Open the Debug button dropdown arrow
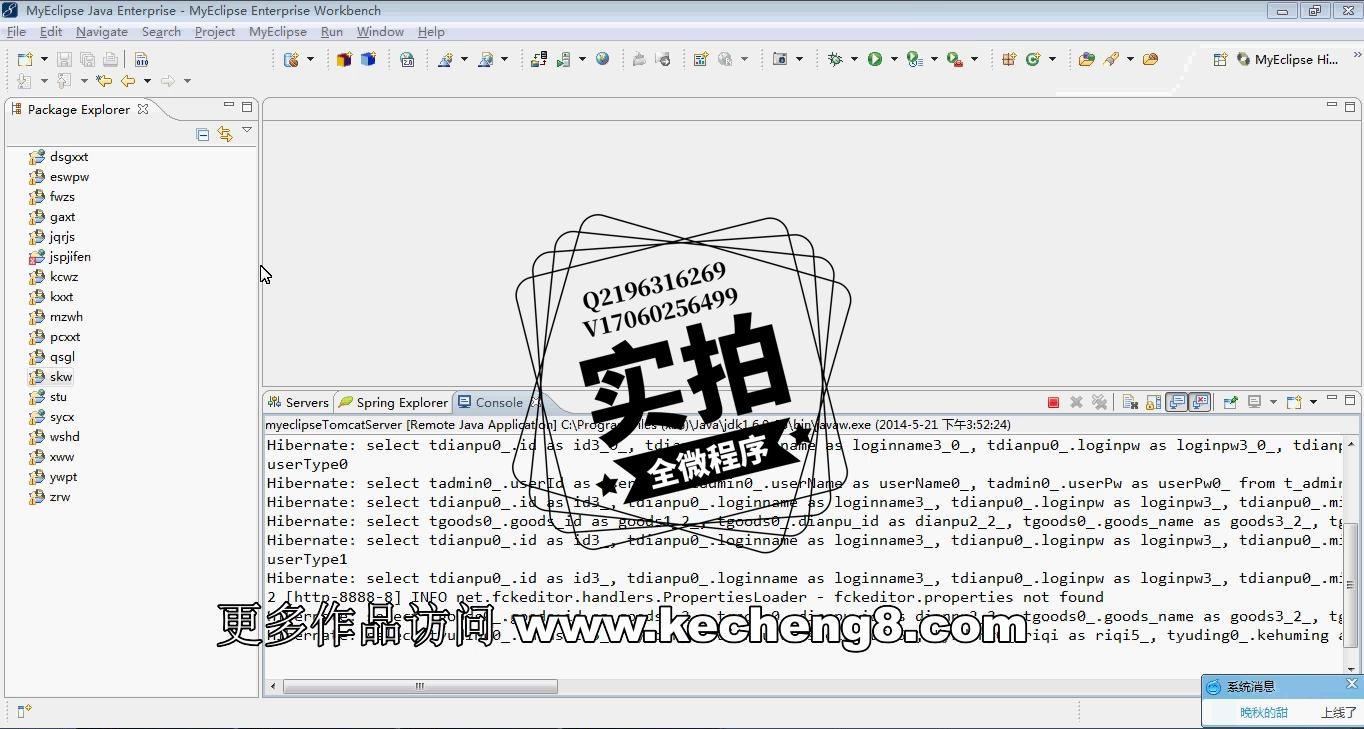This screenshot has height=729, width=1364. 854,59
